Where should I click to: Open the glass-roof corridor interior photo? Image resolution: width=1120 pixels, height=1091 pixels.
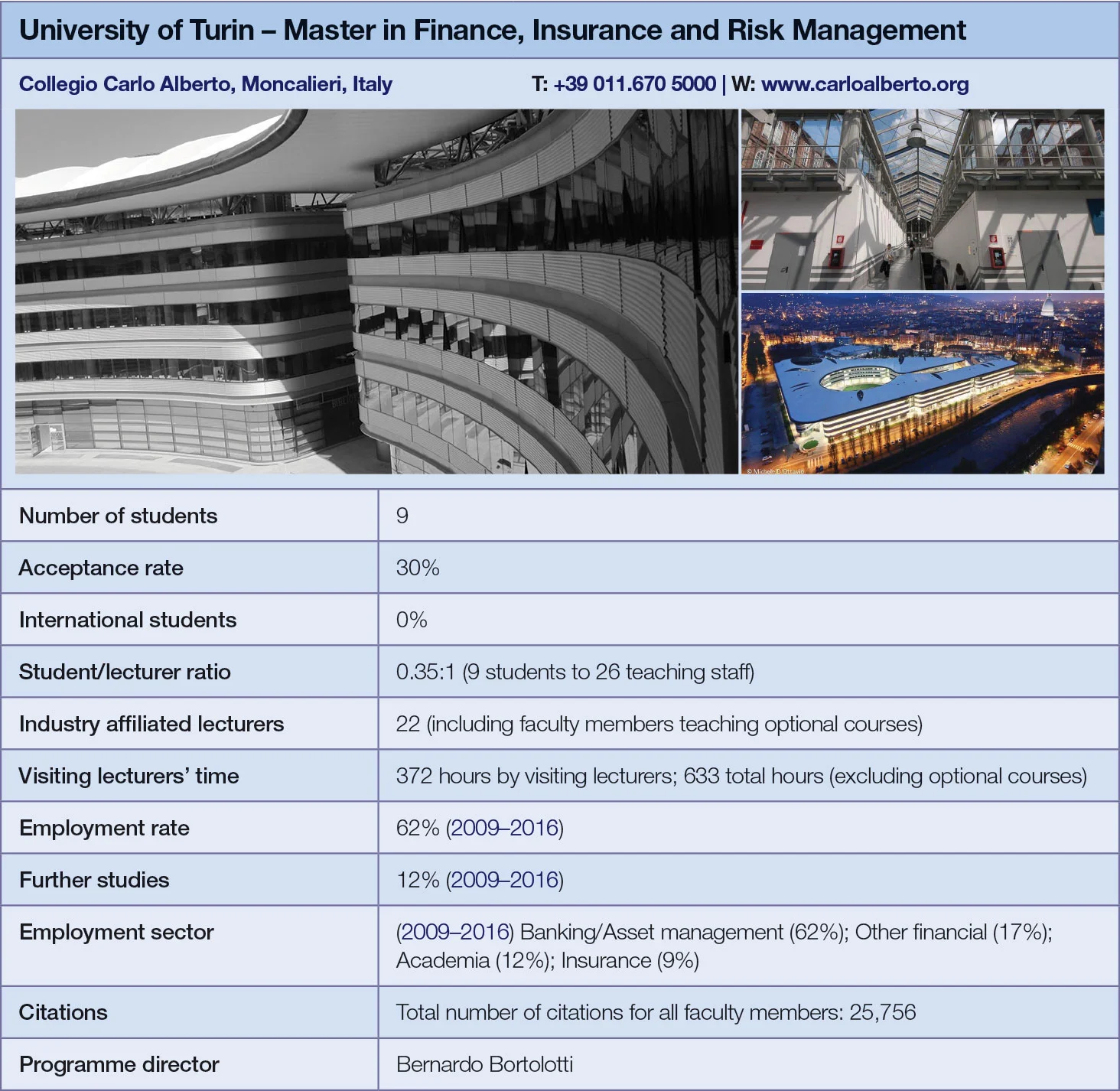(x=922, y=199)
